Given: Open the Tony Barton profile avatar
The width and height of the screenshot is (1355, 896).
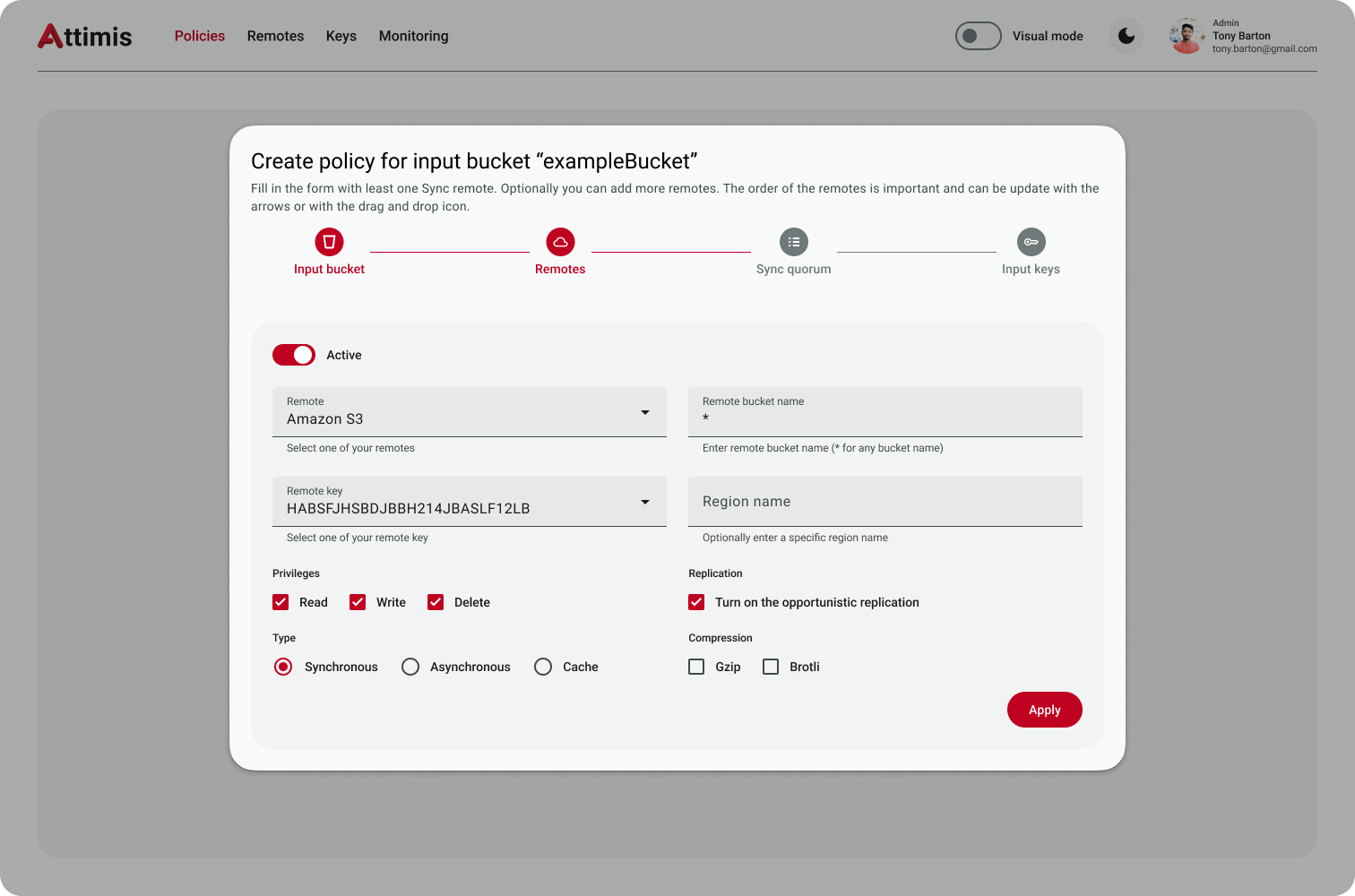Looking at the screenshot, I should (1187, 37).
